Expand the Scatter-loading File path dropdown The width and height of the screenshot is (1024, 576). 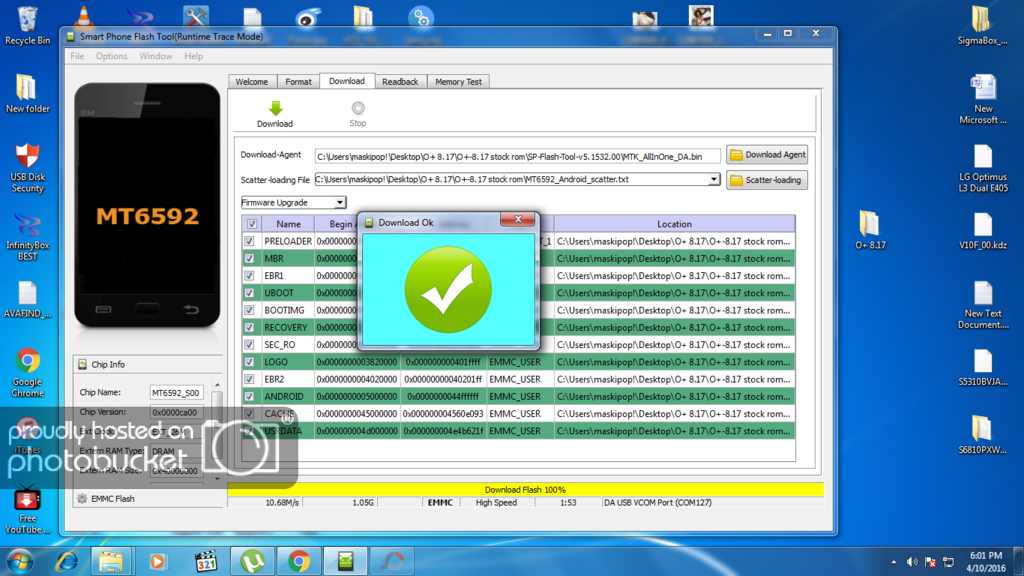[x=714, y=180]
